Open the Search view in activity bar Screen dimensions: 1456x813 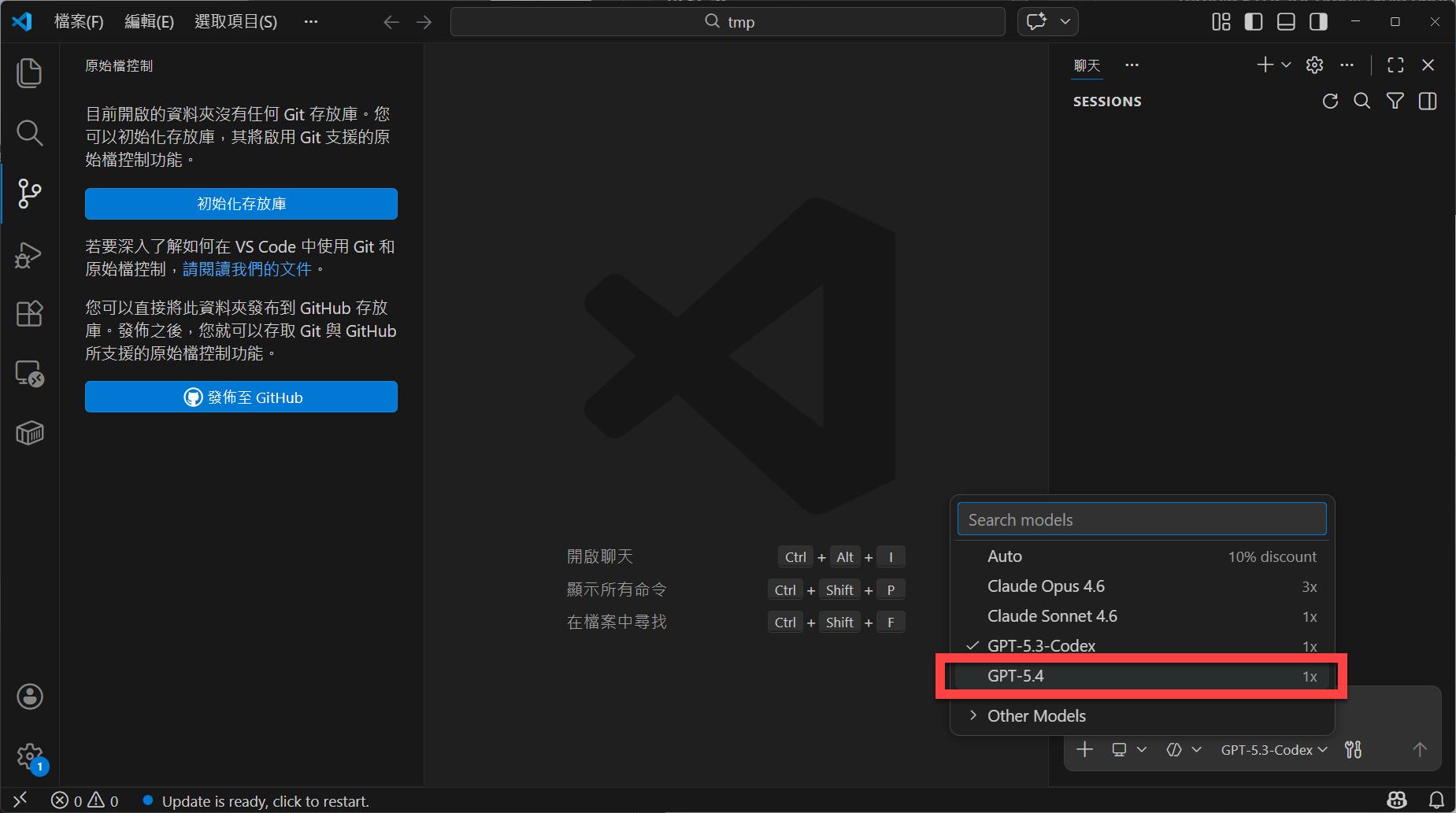29,133
